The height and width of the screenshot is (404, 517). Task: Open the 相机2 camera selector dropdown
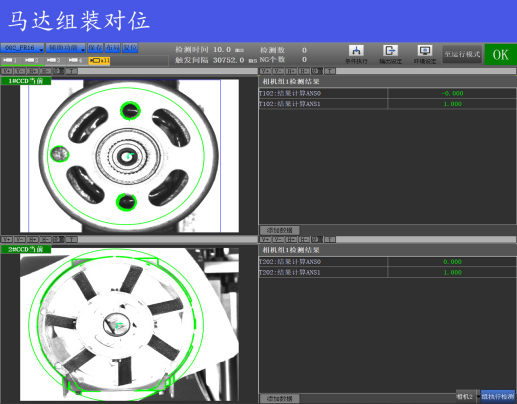(x=468, y=396)
